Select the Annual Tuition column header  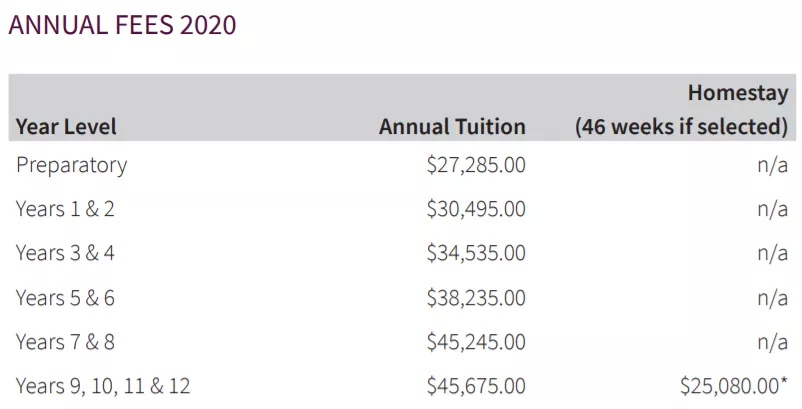coord(452,126)
